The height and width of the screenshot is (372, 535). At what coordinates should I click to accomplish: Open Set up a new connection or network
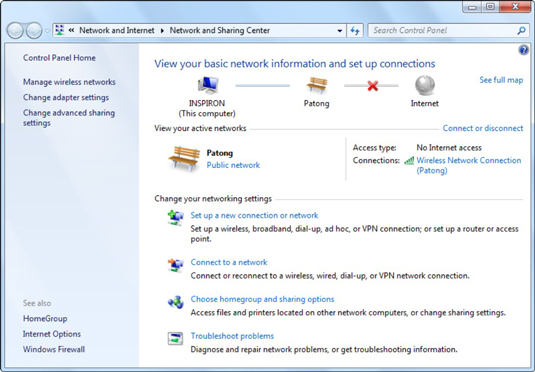[254, 215]
